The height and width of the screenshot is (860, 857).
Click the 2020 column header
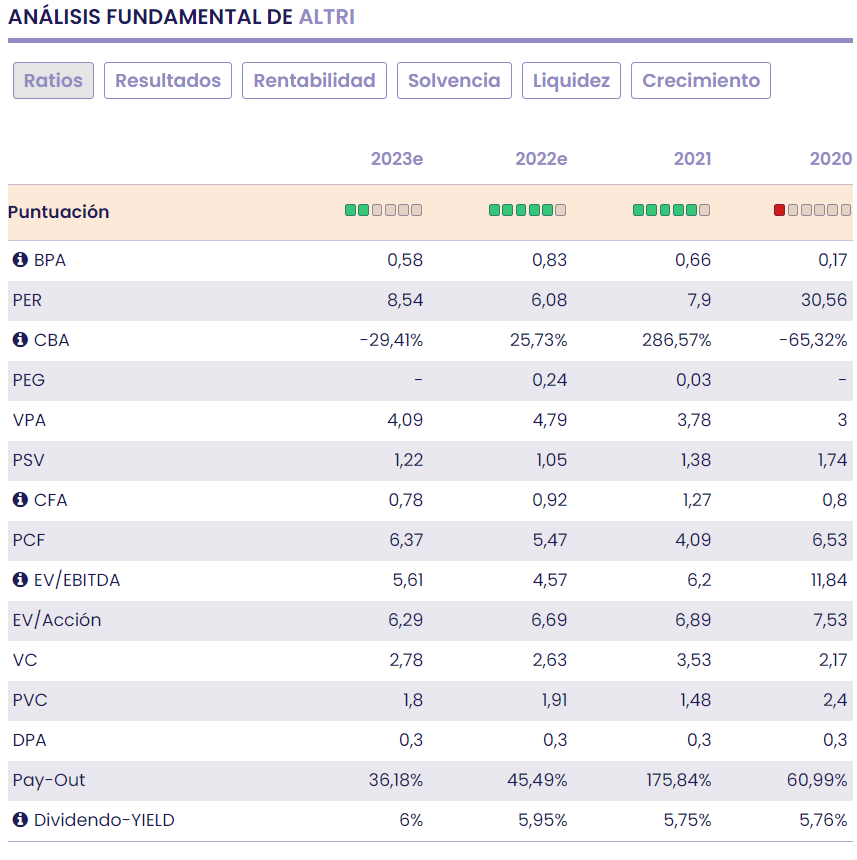830,159
